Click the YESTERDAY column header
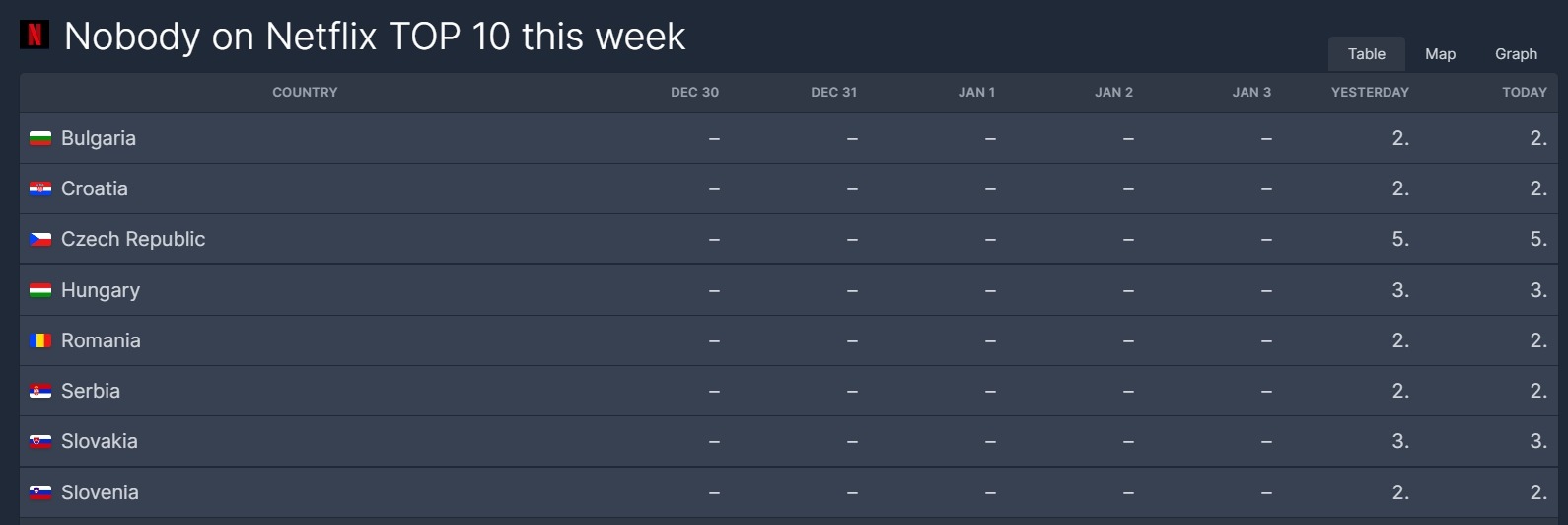 click(1370, 92)
